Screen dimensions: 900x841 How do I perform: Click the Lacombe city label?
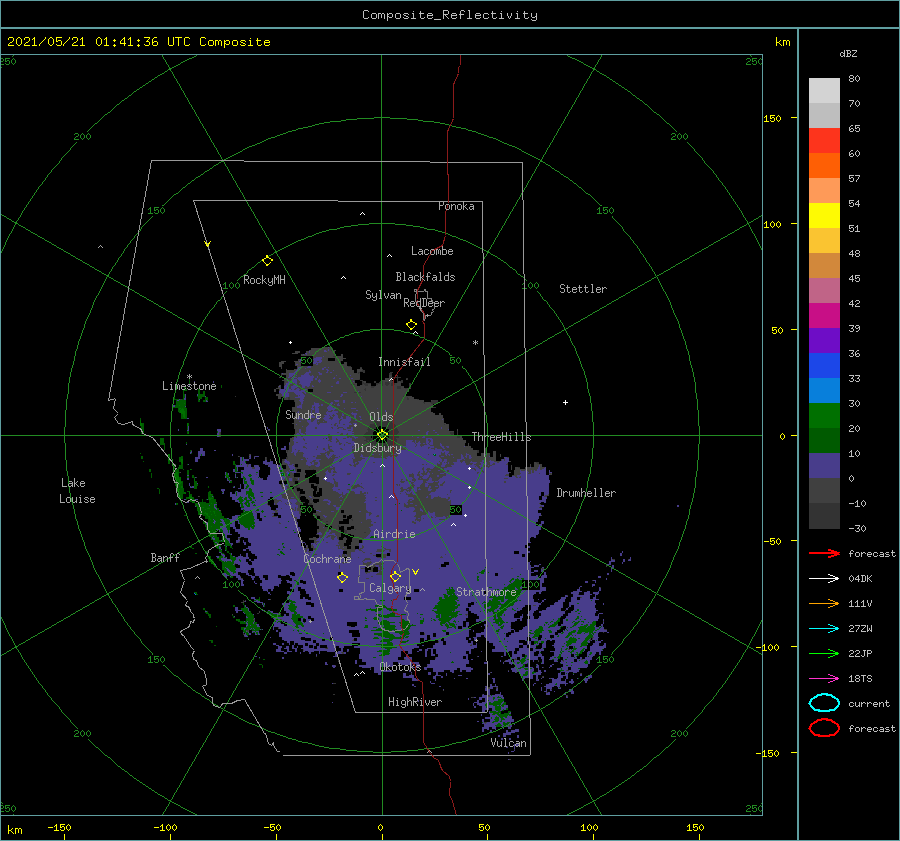[x=432, y=251]
